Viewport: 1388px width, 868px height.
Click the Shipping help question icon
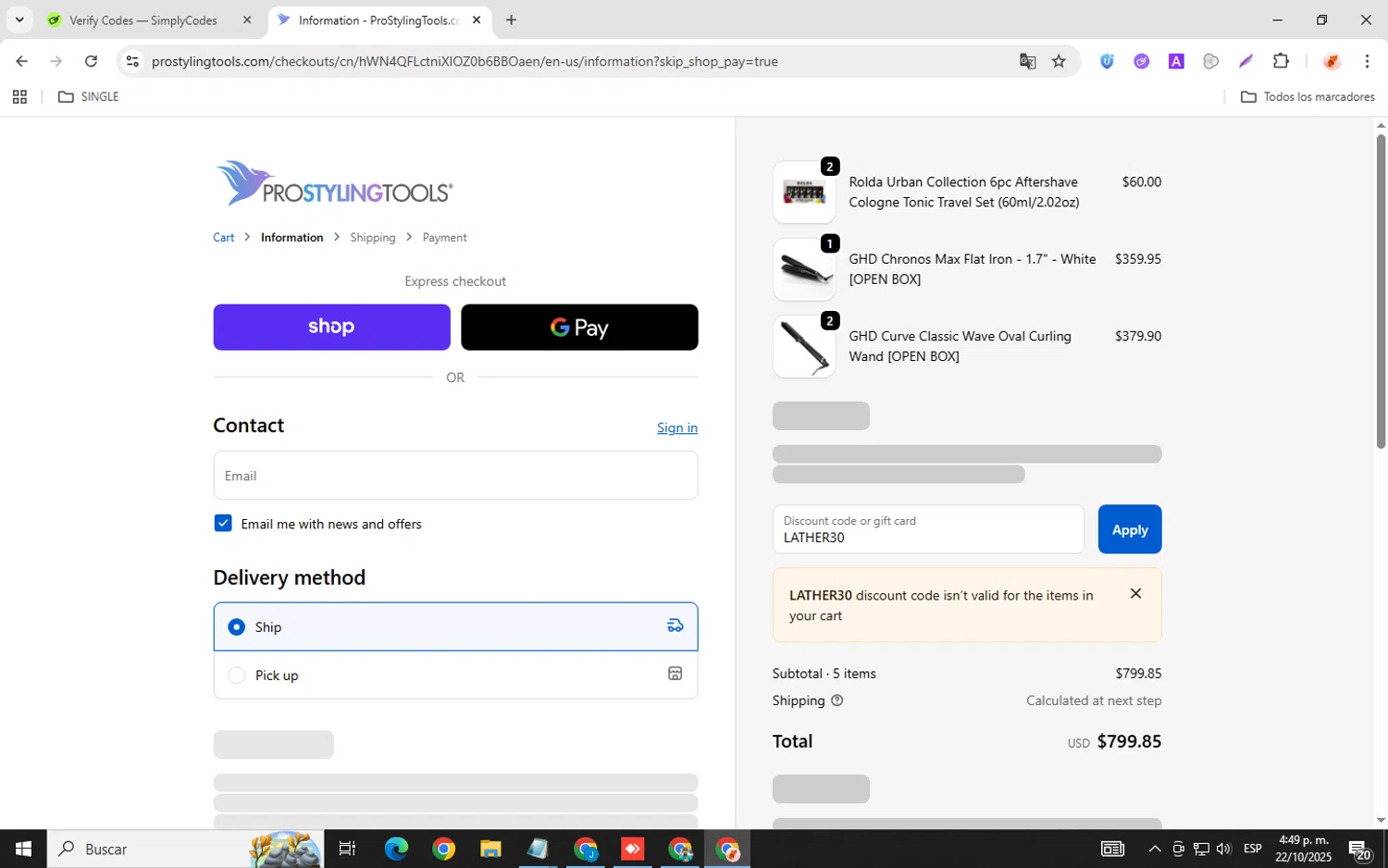coord(837,701)
